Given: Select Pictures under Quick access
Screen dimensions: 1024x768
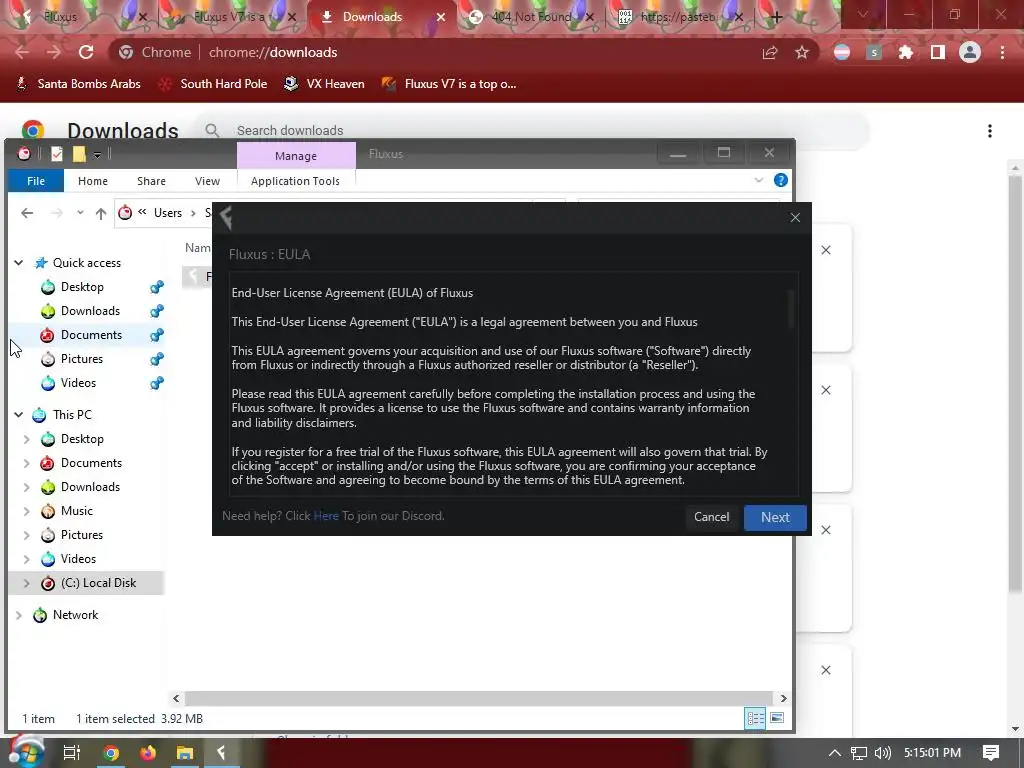Looking at the screenshot, I should (x=82, y=359).
